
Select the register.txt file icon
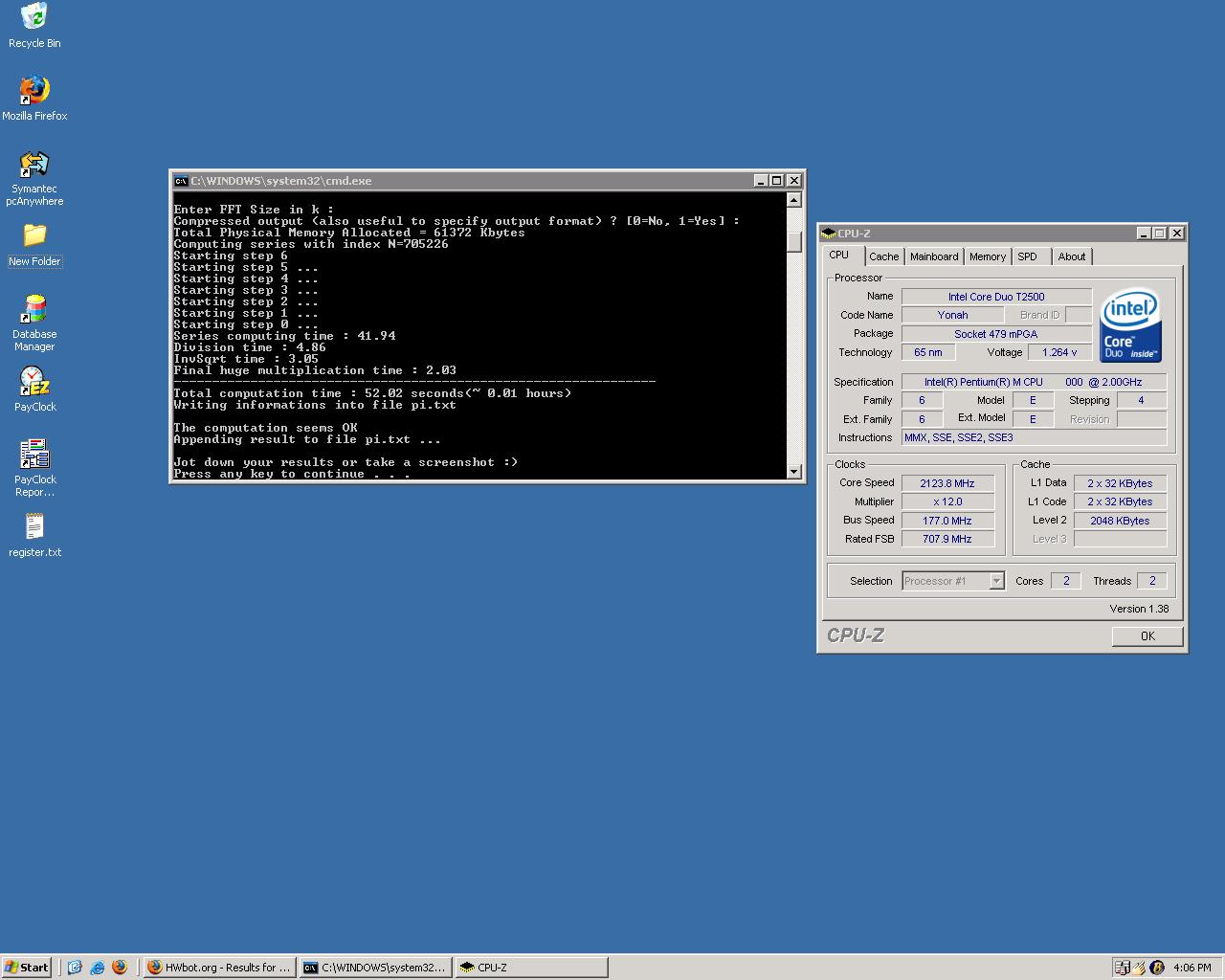click(x=34, y=527)
